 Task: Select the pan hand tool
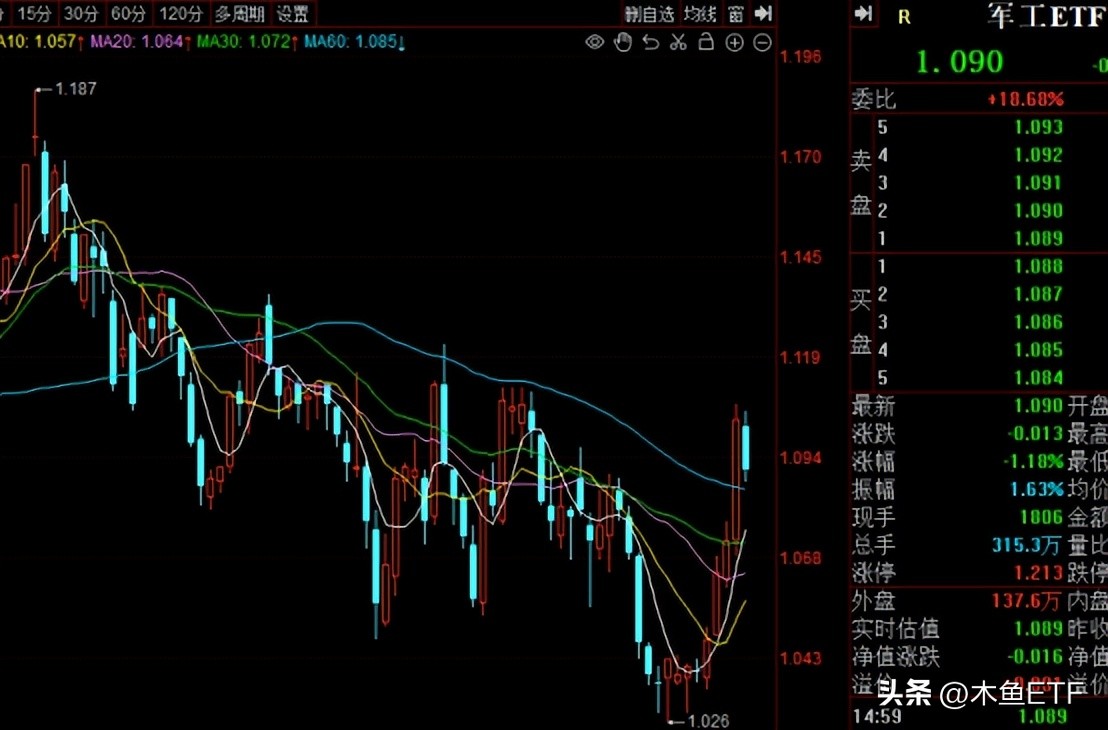[x=622, y=42]
